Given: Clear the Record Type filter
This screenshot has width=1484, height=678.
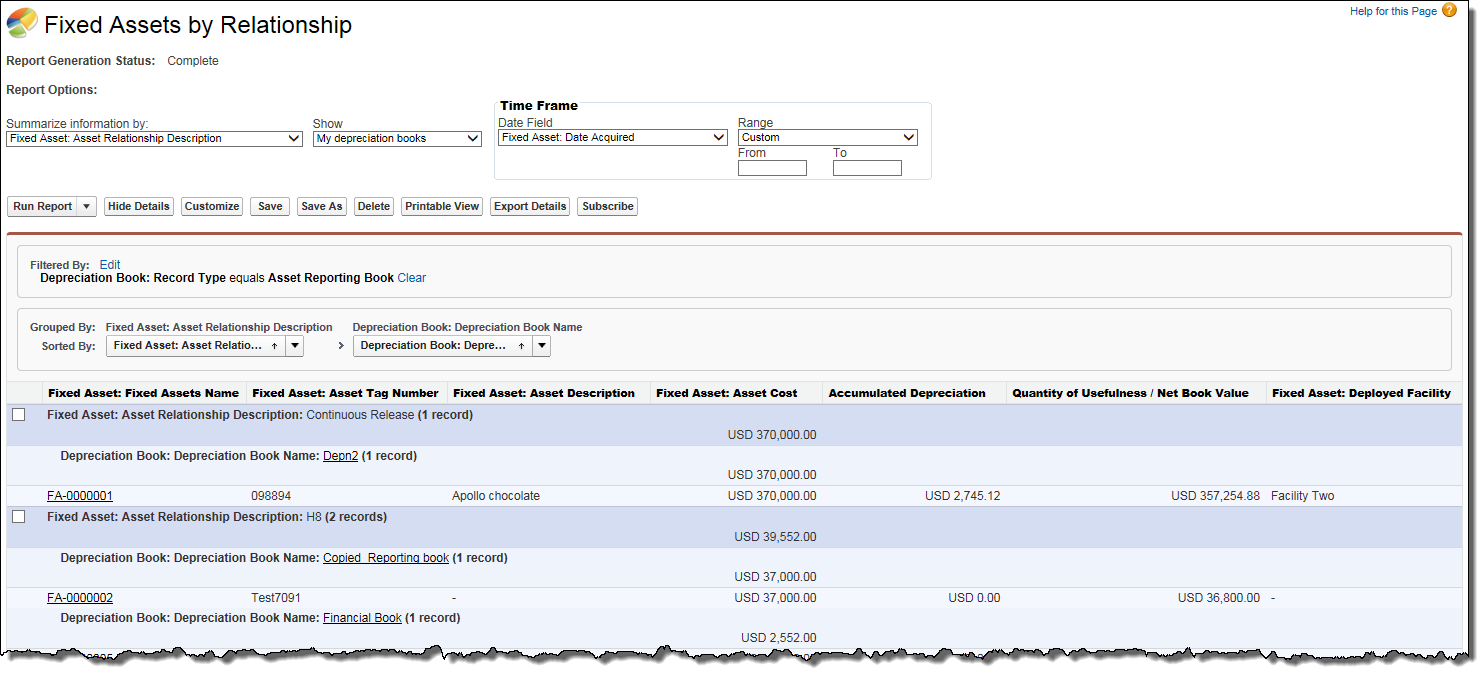Looking at the screenshot, I should click(412, 278).
